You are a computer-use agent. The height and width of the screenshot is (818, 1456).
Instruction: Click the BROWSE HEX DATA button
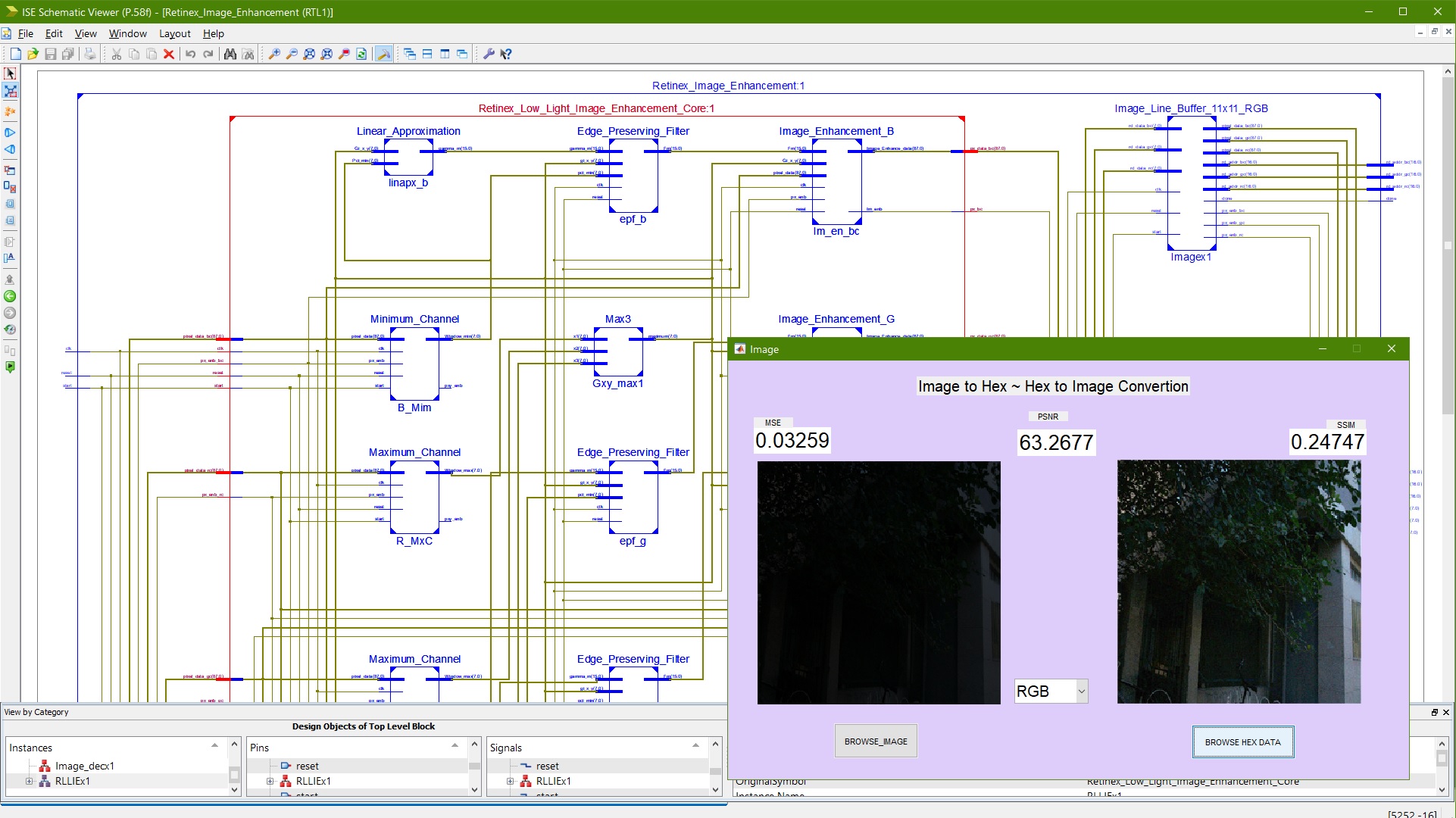[x=1242, y=742]
